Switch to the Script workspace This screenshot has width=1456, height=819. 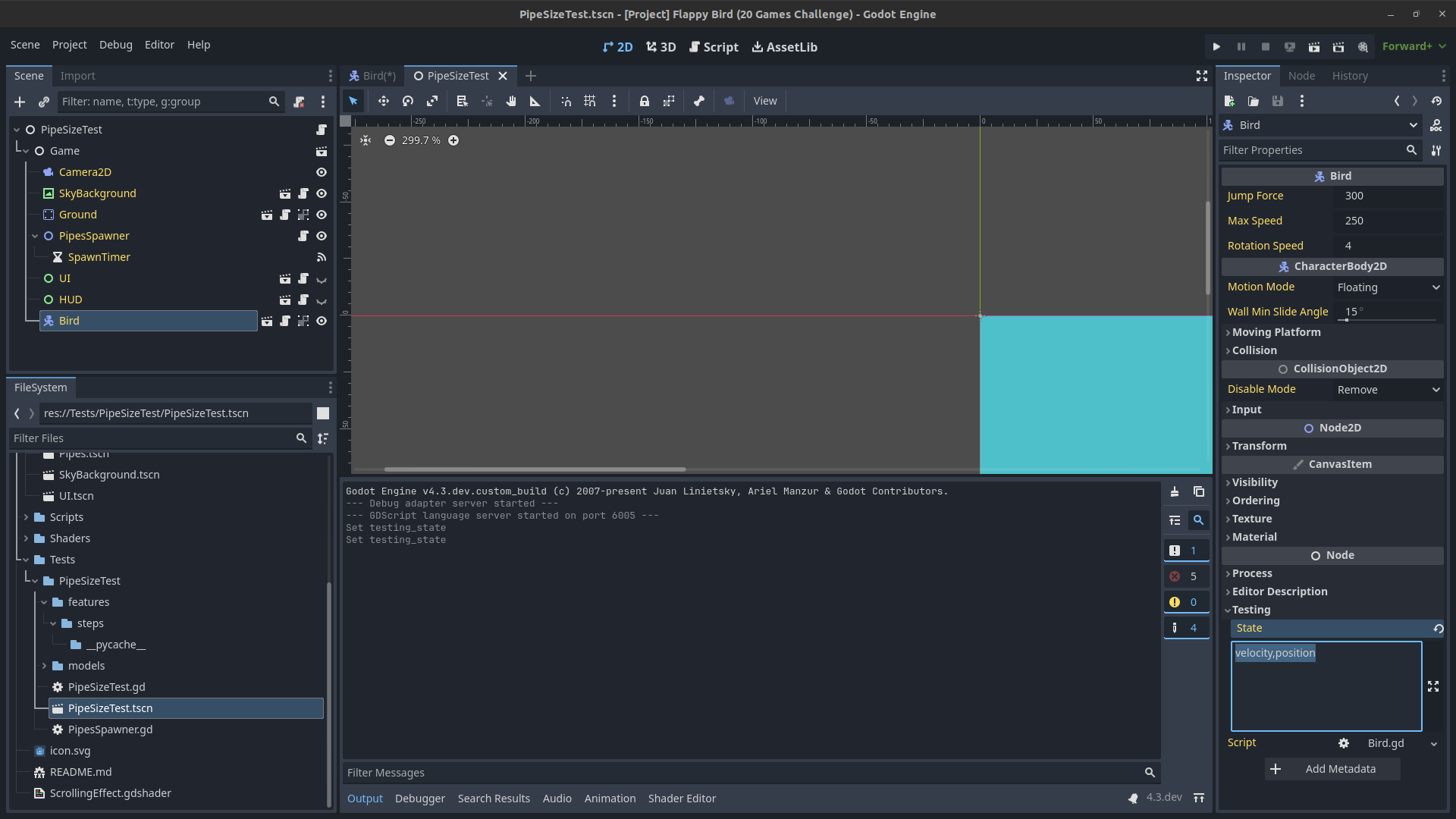pyautogui.click(x=714, y=47)
